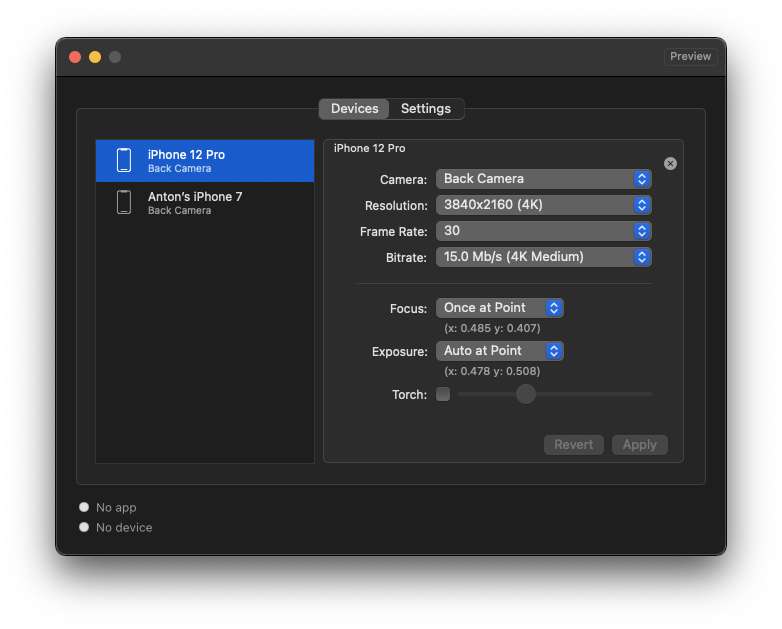Click the Apply button
Viewport: 782px width, 629px height.
pyautogui.click(x=639, y=444)
